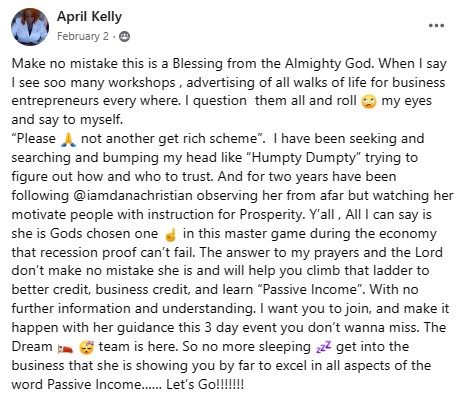The image size is (461, 403).
Task: Click the bed emoji after Dream
Action: [65, 348]
